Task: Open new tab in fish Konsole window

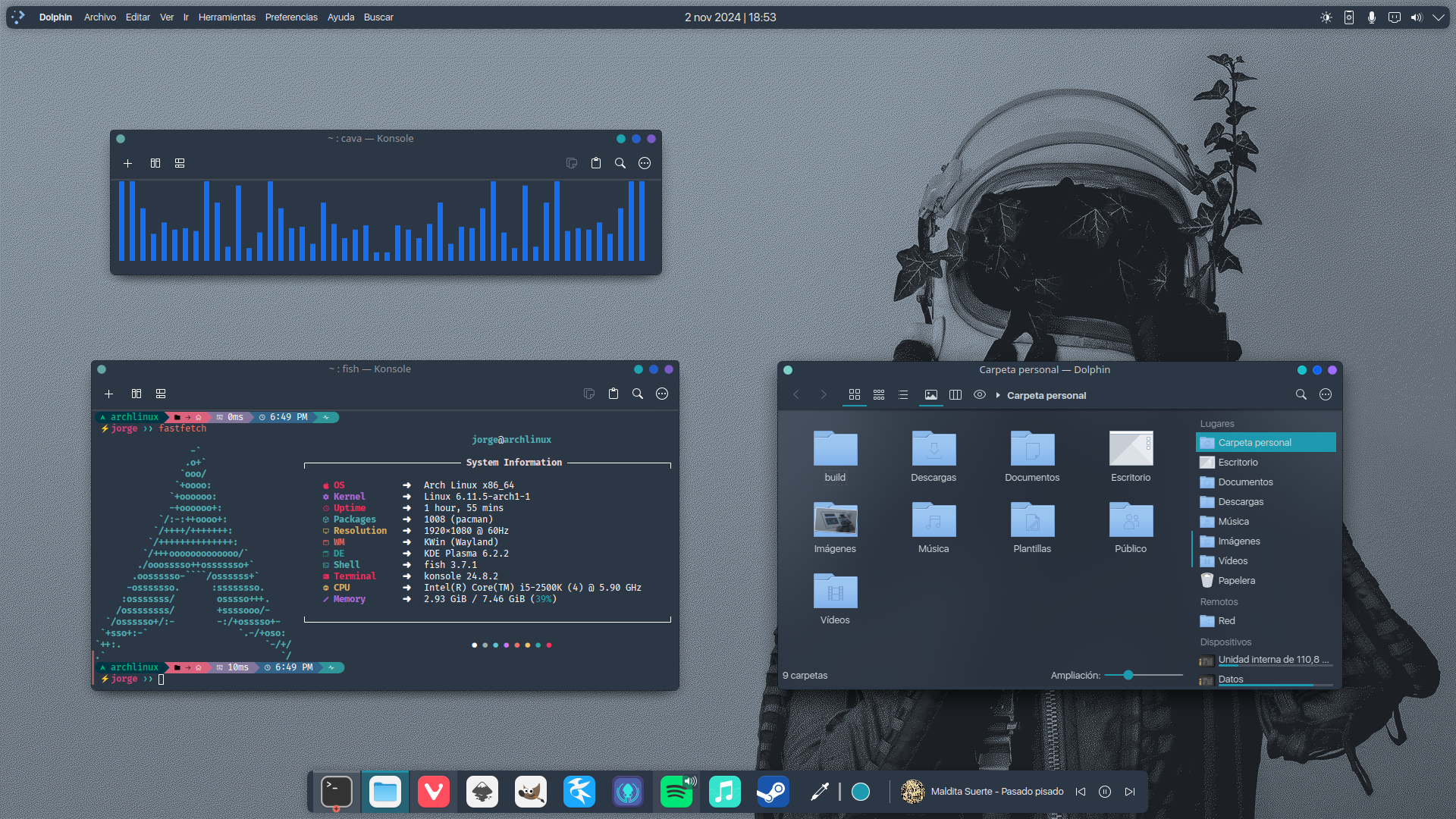Action: tap(108, 394)
